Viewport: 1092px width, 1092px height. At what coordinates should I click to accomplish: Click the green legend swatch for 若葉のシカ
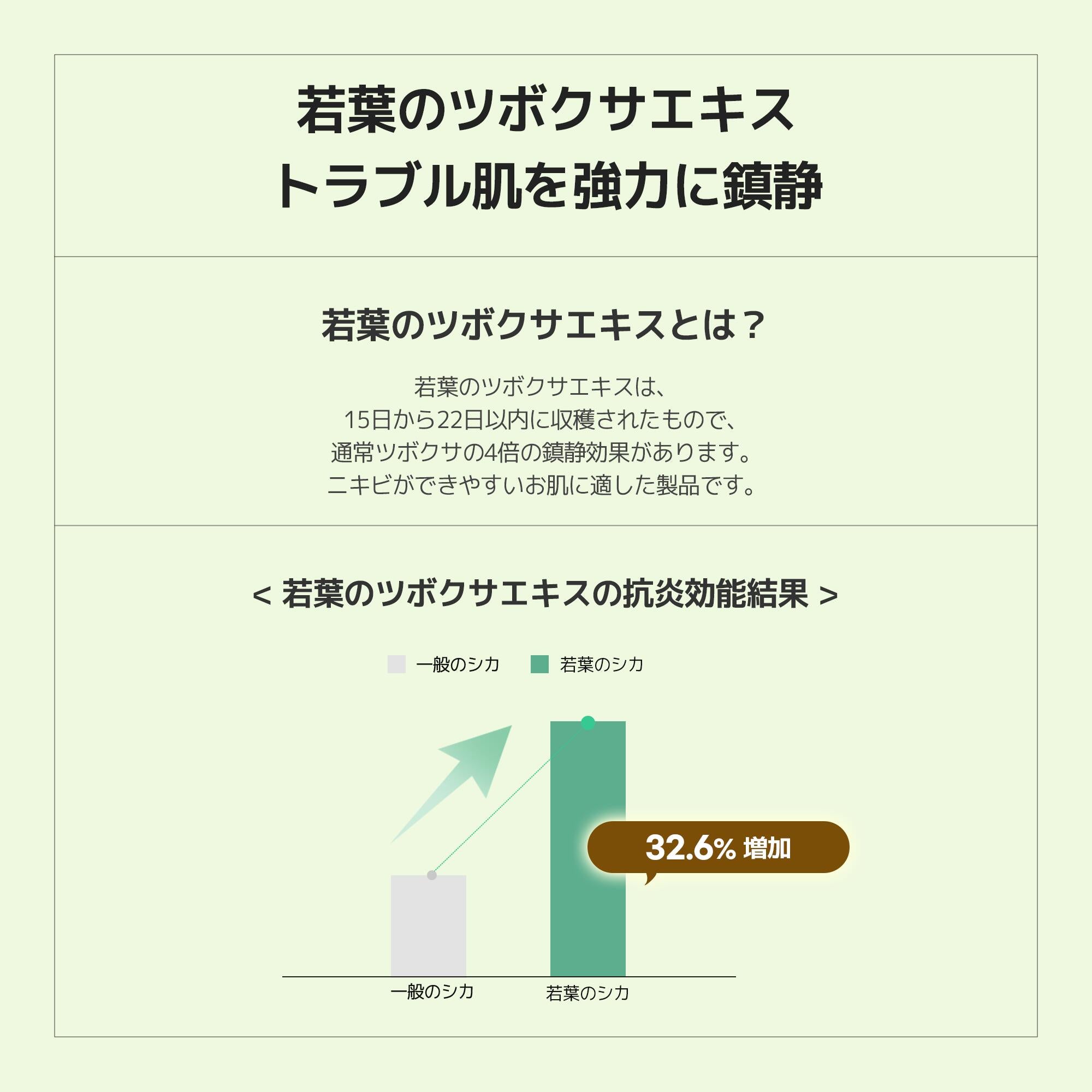tap(540, 664)
